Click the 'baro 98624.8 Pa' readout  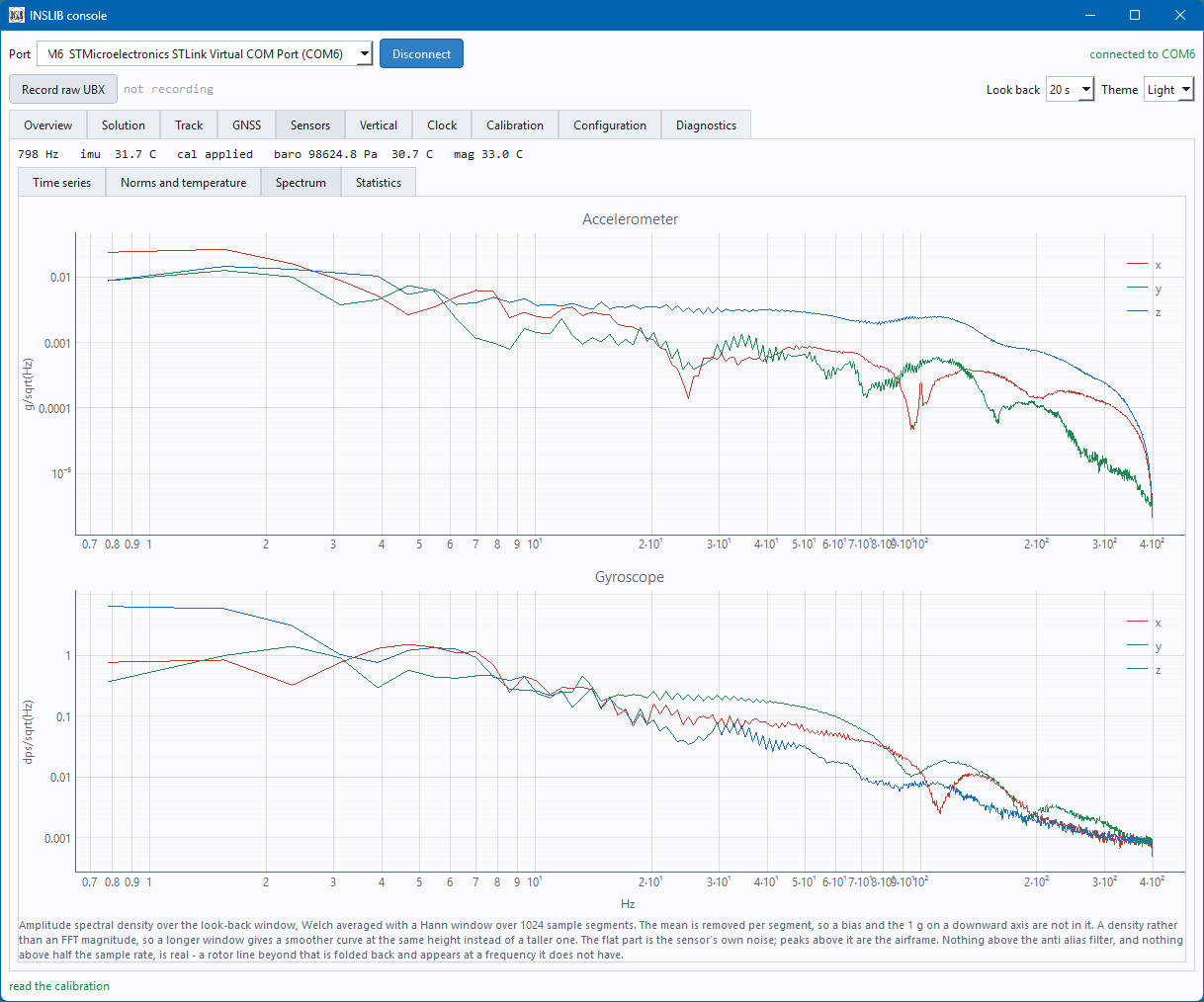325,154
